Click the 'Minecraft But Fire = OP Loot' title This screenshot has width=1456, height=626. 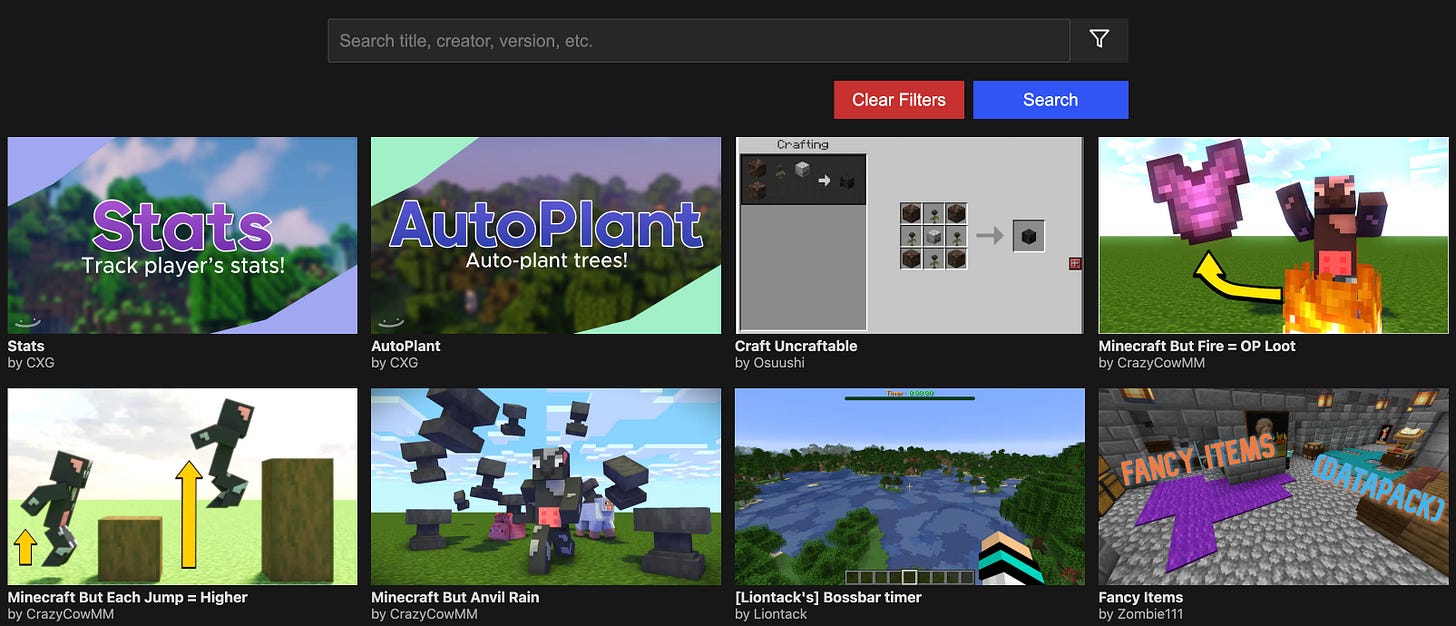pyautogui.click(x=1197, y=346)
